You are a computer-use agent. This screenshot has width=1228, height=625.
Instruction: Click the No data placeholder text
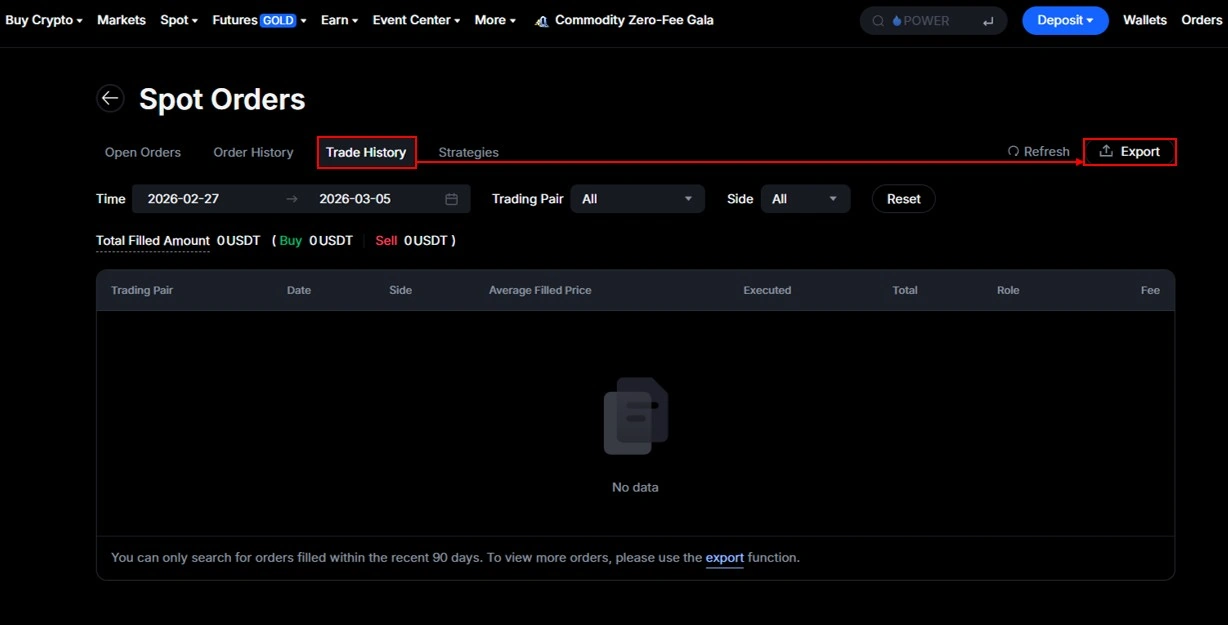[635, 487]
